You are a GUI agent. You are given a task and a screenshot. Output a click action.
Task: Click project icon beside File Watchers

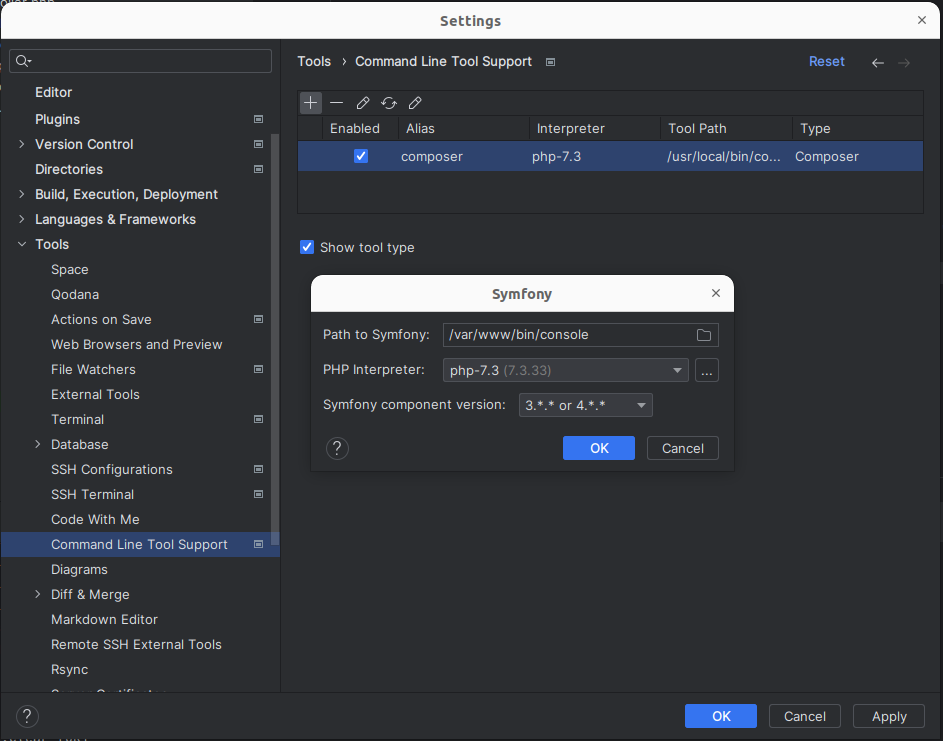pyautogui.click(x=259, y=369)
